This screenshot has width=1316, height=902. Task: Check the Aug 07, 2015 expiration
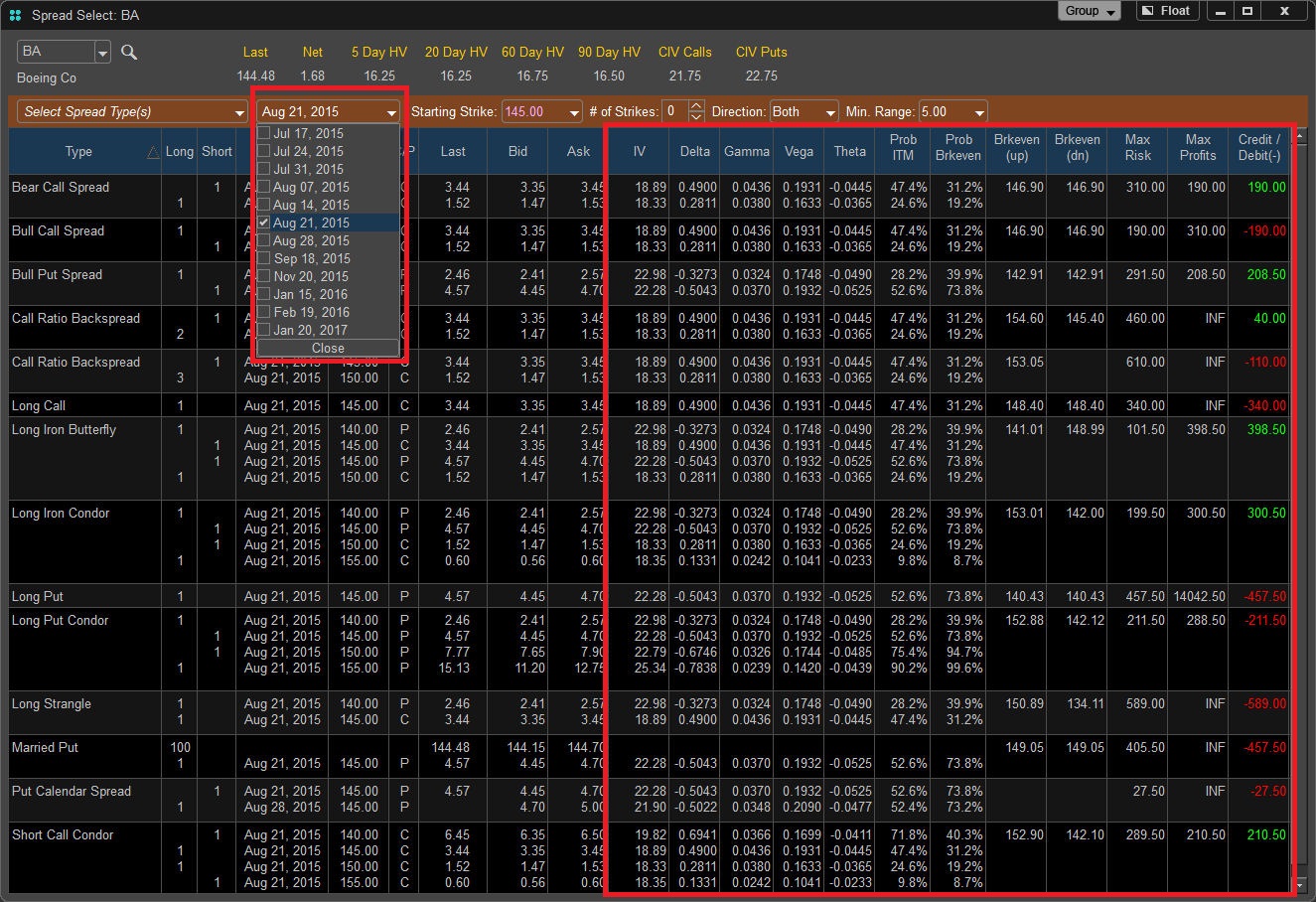point(264,187)
